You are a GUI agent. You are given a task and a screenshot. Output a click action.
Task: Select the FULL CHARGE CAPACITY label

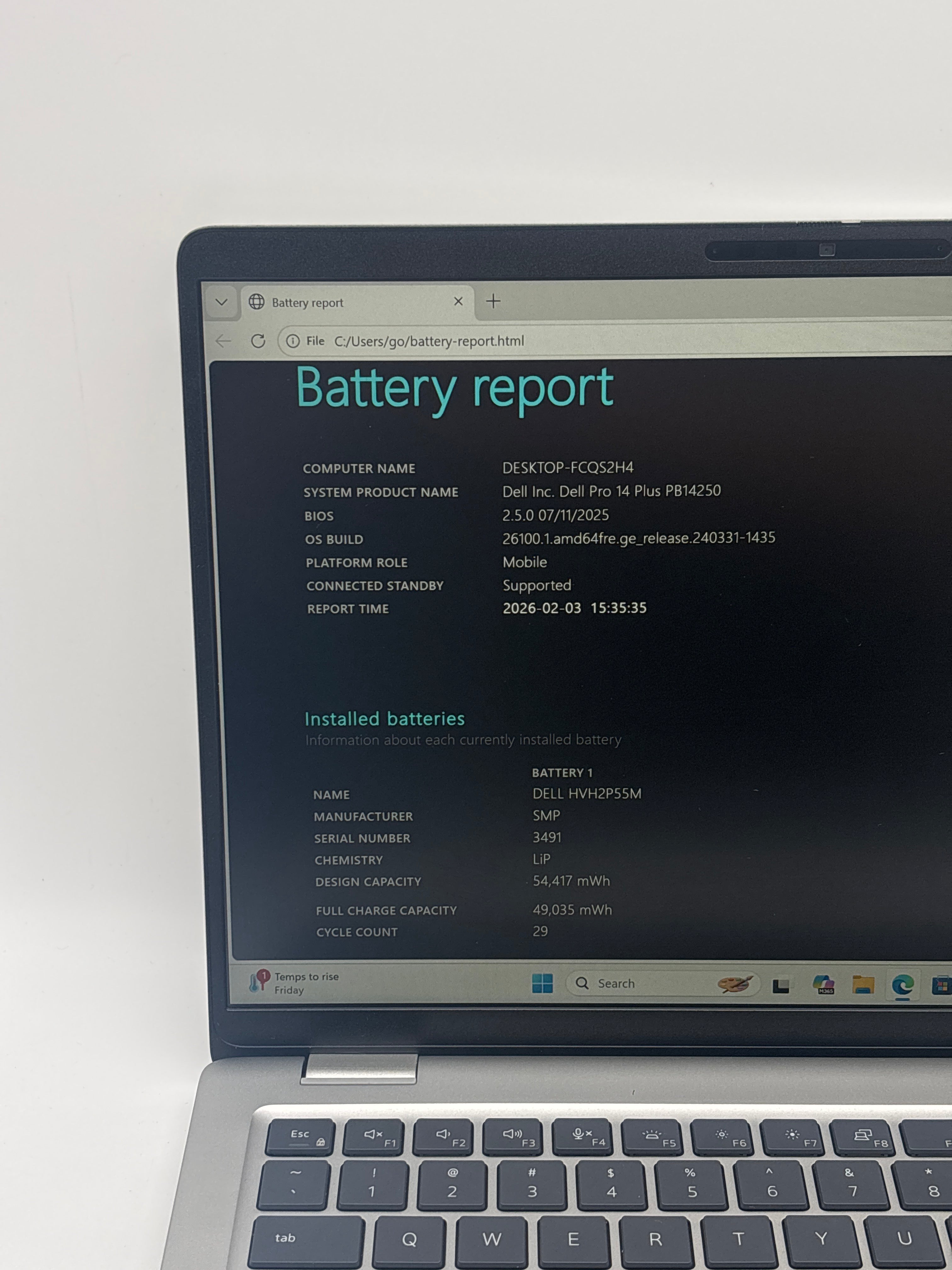click(386, 911)
